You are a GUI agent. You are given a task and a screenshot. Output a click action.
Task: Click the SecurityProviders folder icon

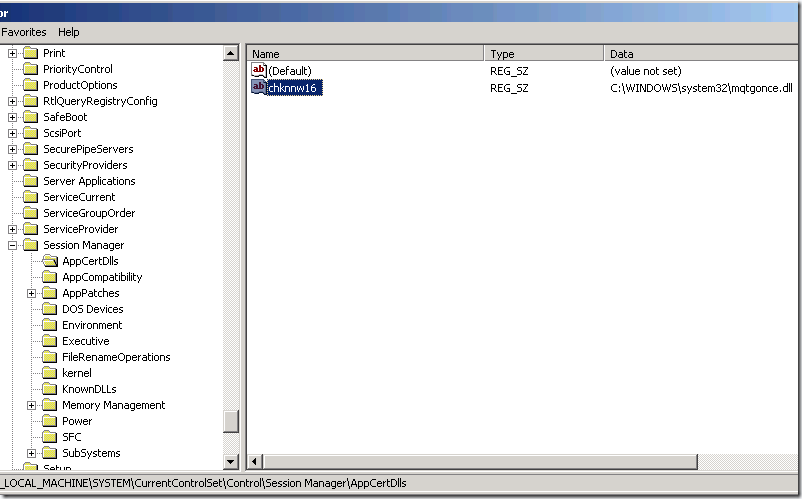(30, 165)
